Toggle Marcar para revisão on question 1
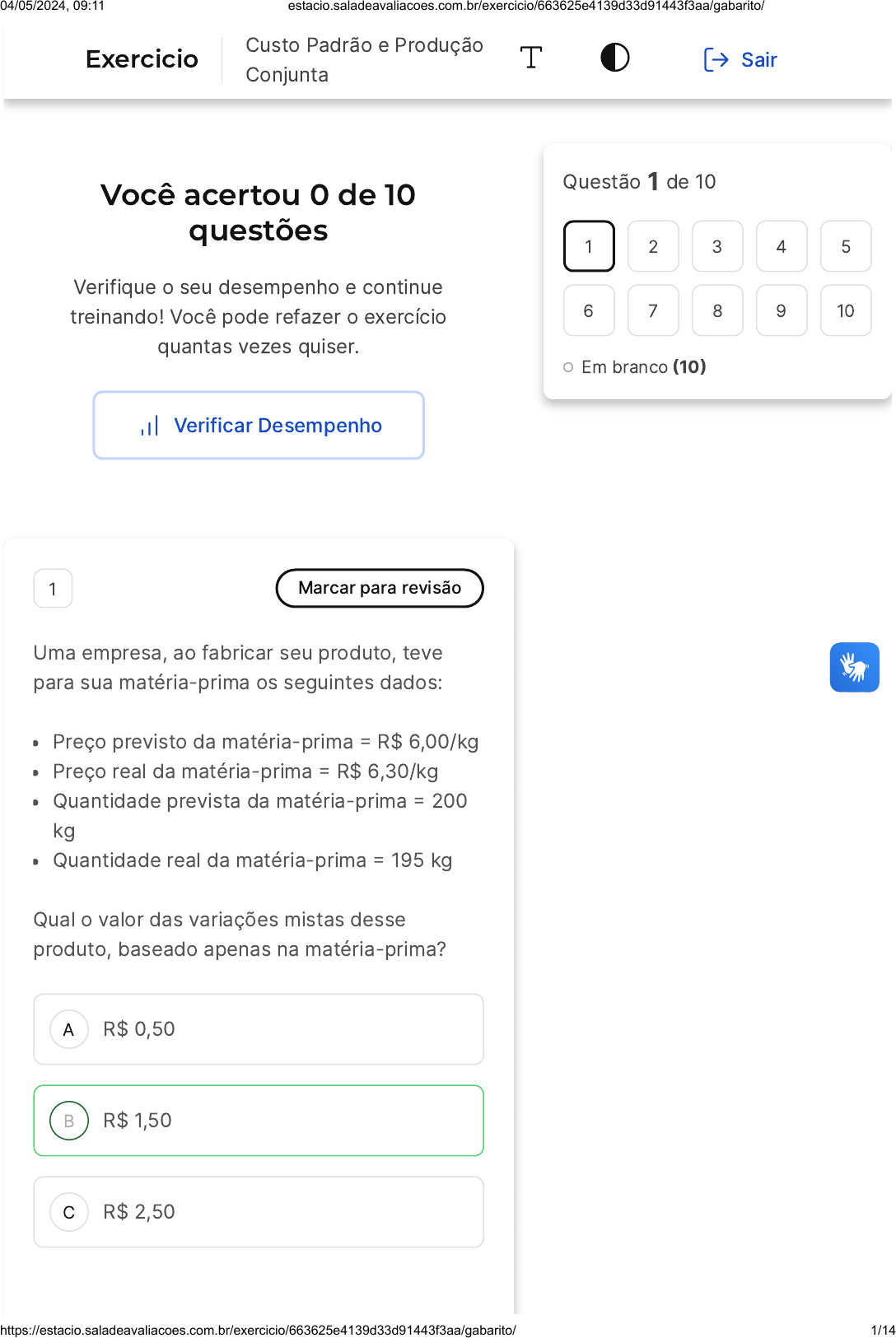896x1338 pixels. [380, 588]
